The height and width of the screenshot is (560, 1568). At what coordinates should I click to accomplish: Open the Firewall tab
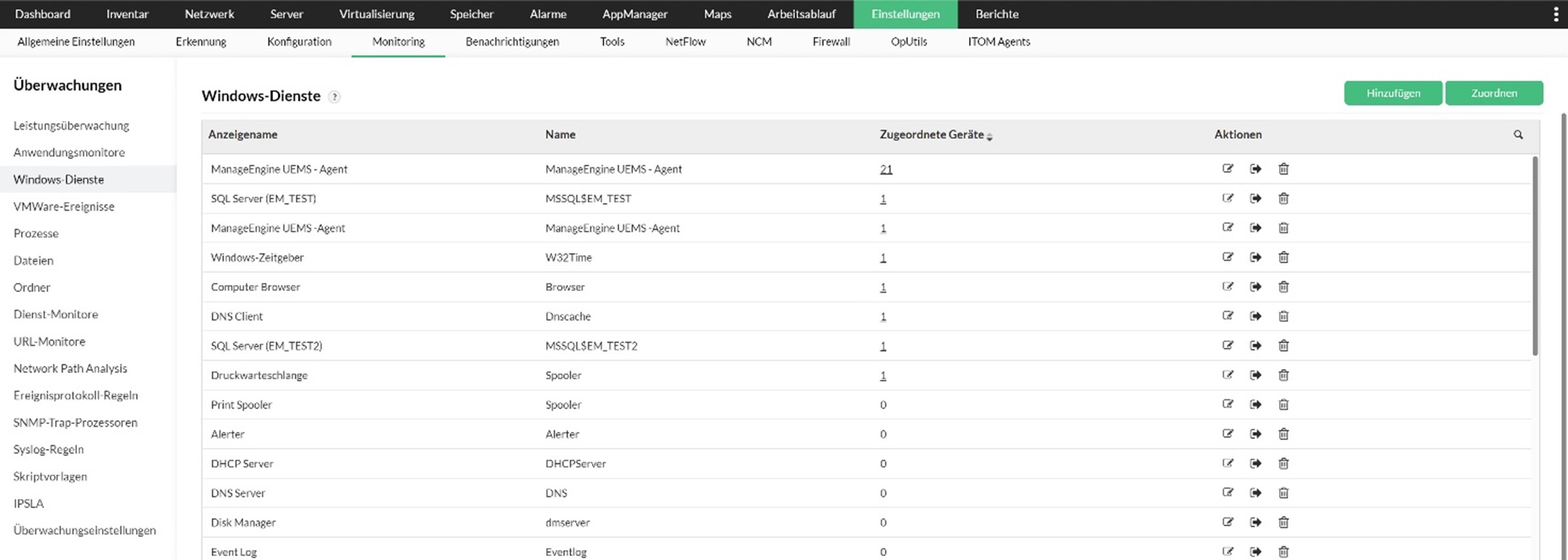click(831, 41)
